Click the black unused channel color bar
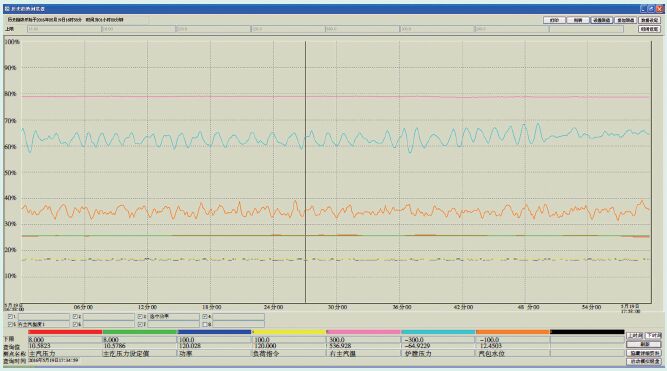Image resolution: width=667 pixels, height=371 pixels. tap(587, 332)
